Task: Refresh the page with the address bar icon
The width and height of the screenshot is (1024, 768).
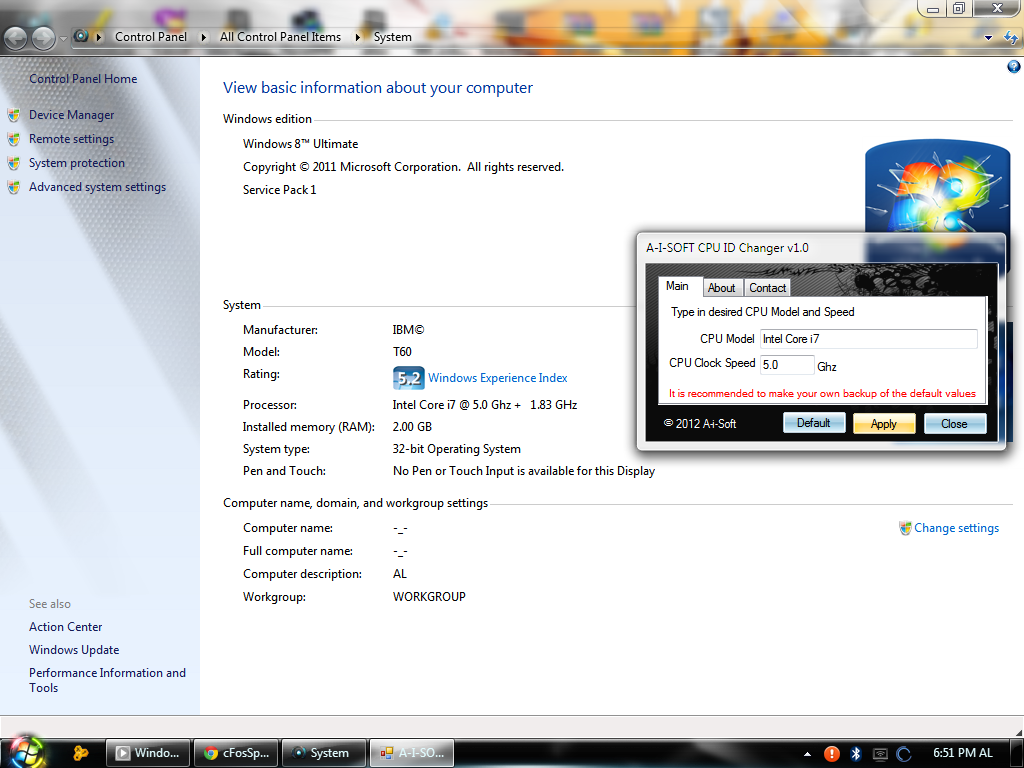Action: [1013, 37]
